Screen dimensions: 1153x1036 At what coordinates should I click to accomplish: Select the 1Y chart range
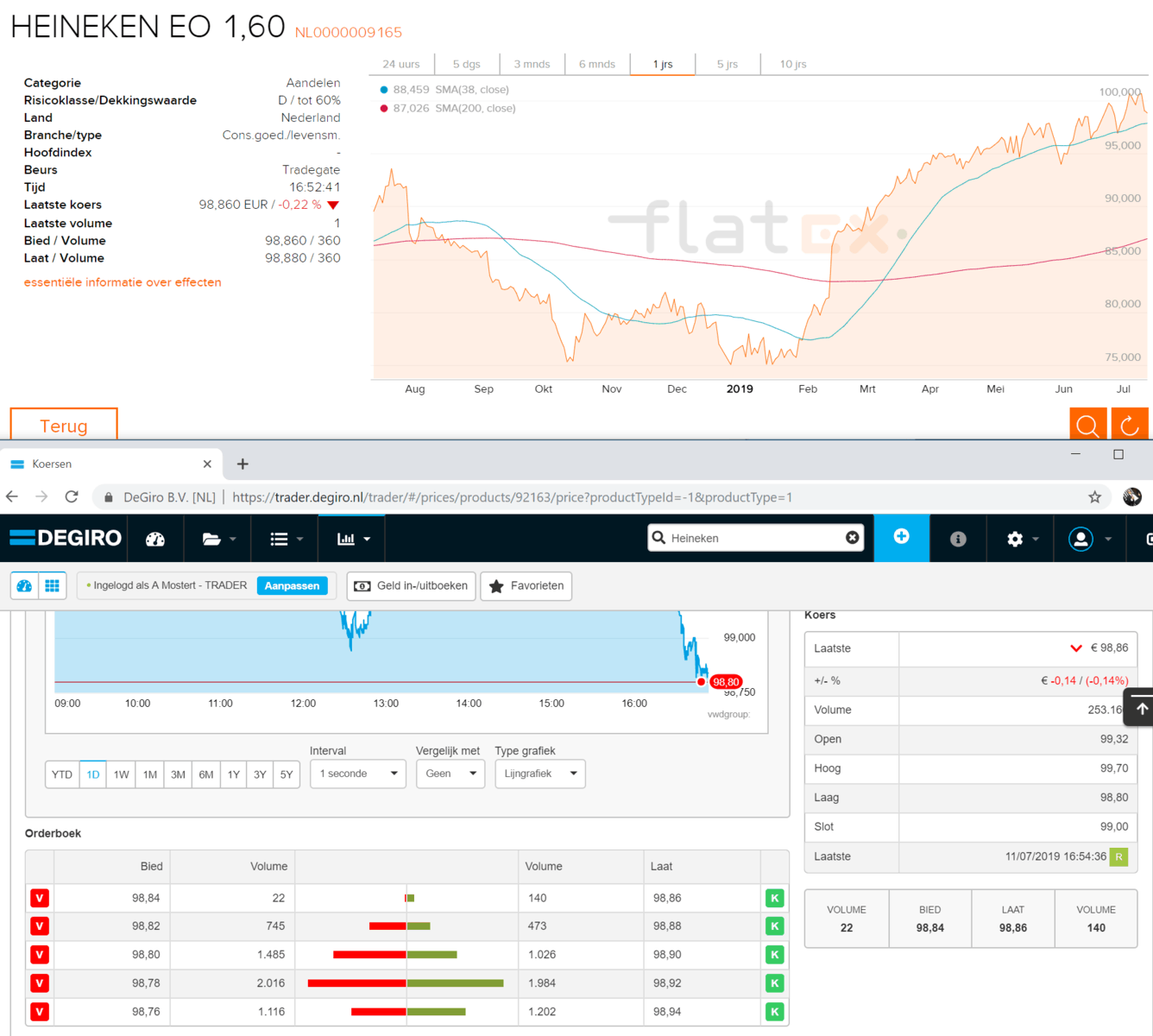(x=234, y=774)
